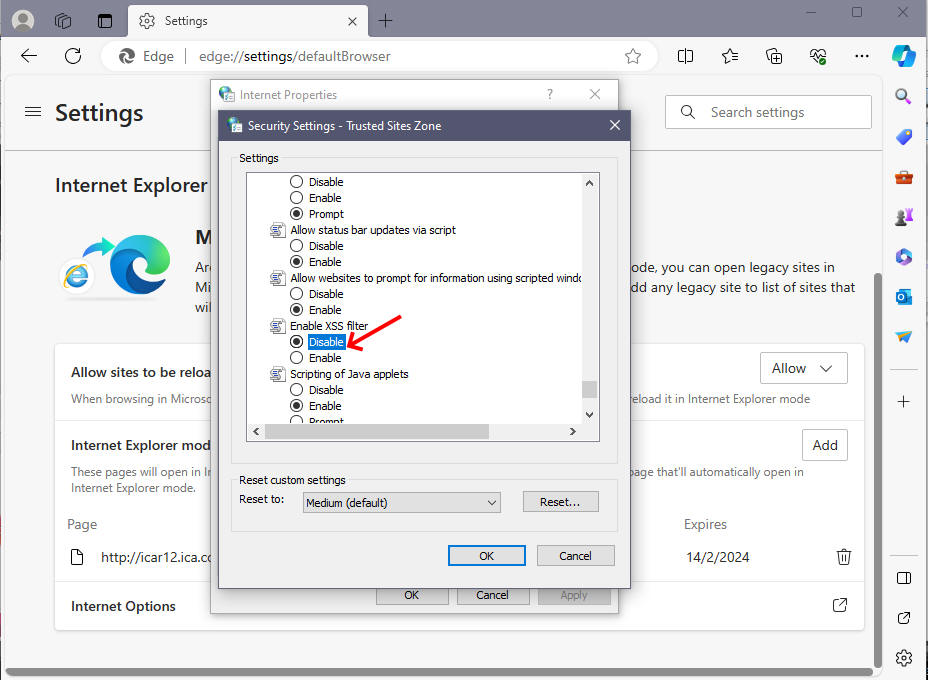928x680 pixels.
Task: Click OK in Internet Properties window
Action: coord(412,595)
